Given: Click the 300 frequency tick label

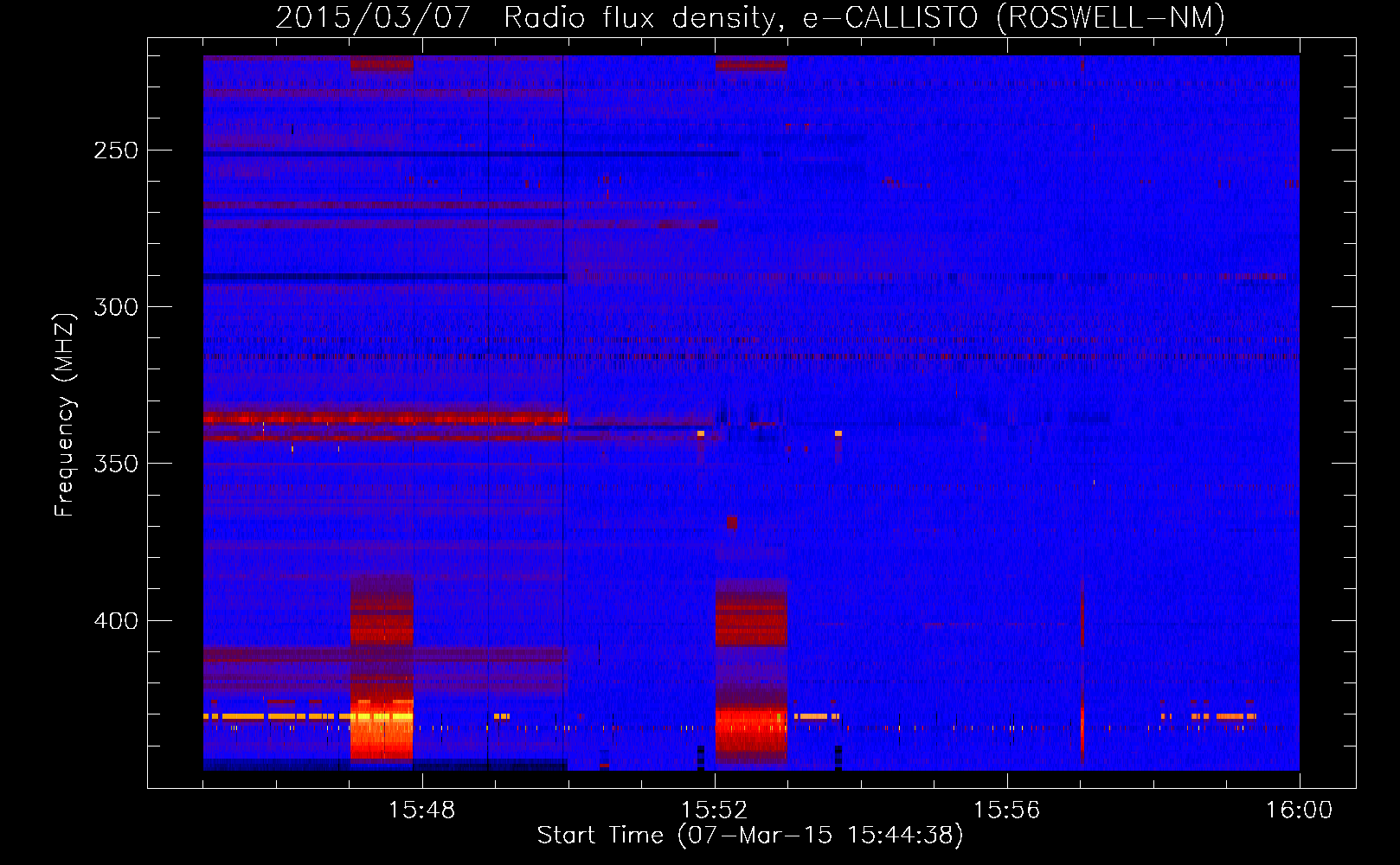Looking at the screenshot, I should [x=116, y=307].
